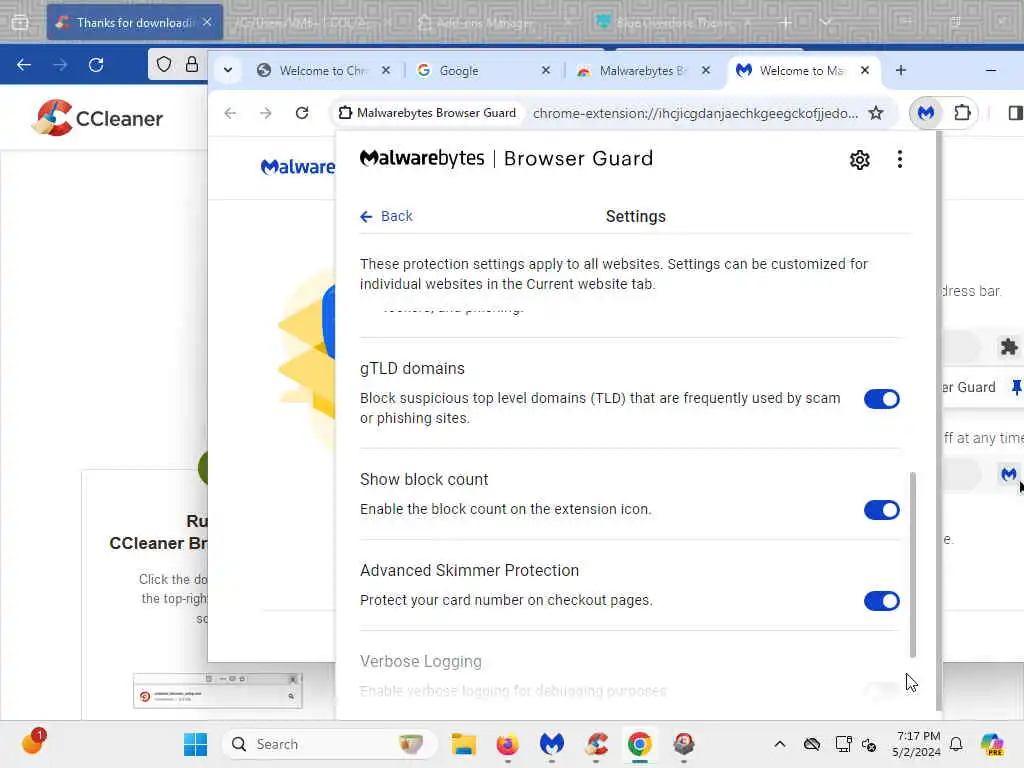Toggle gTLD domains blocking switch
This screenshot has width=1024, height=768.
click(x=882, y=399)
